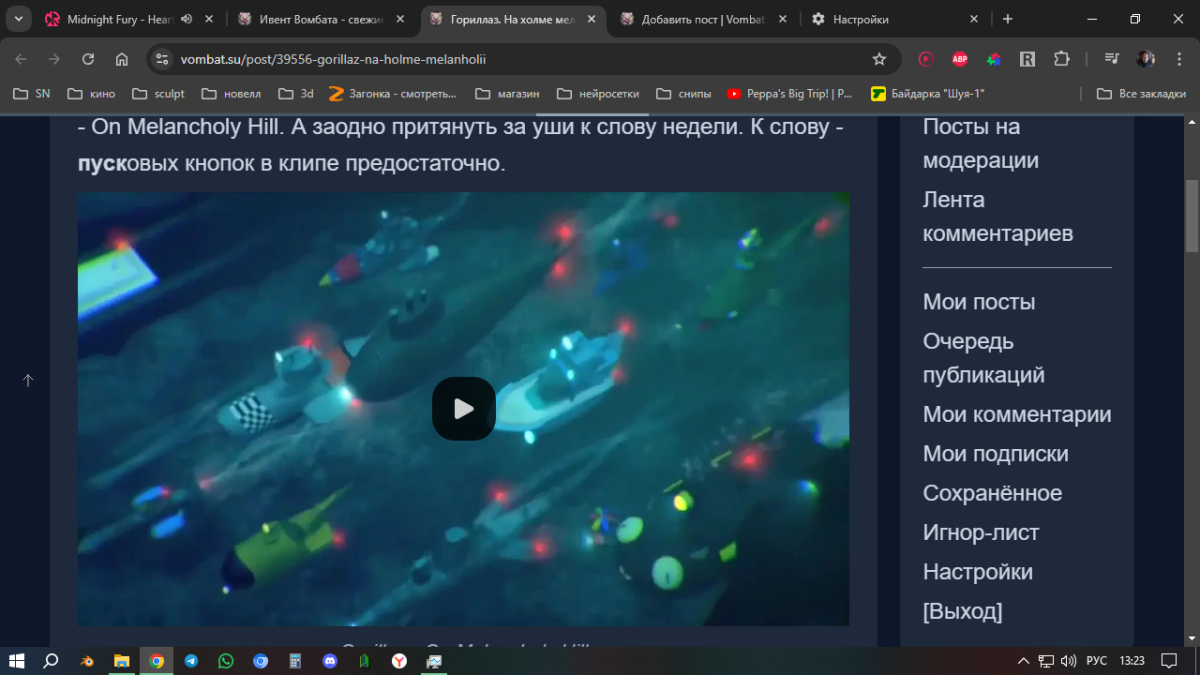The width and height of the screenshot is (1200, 675).
Task: Open Мои подписки link
Action: click(x=995, y=454)
